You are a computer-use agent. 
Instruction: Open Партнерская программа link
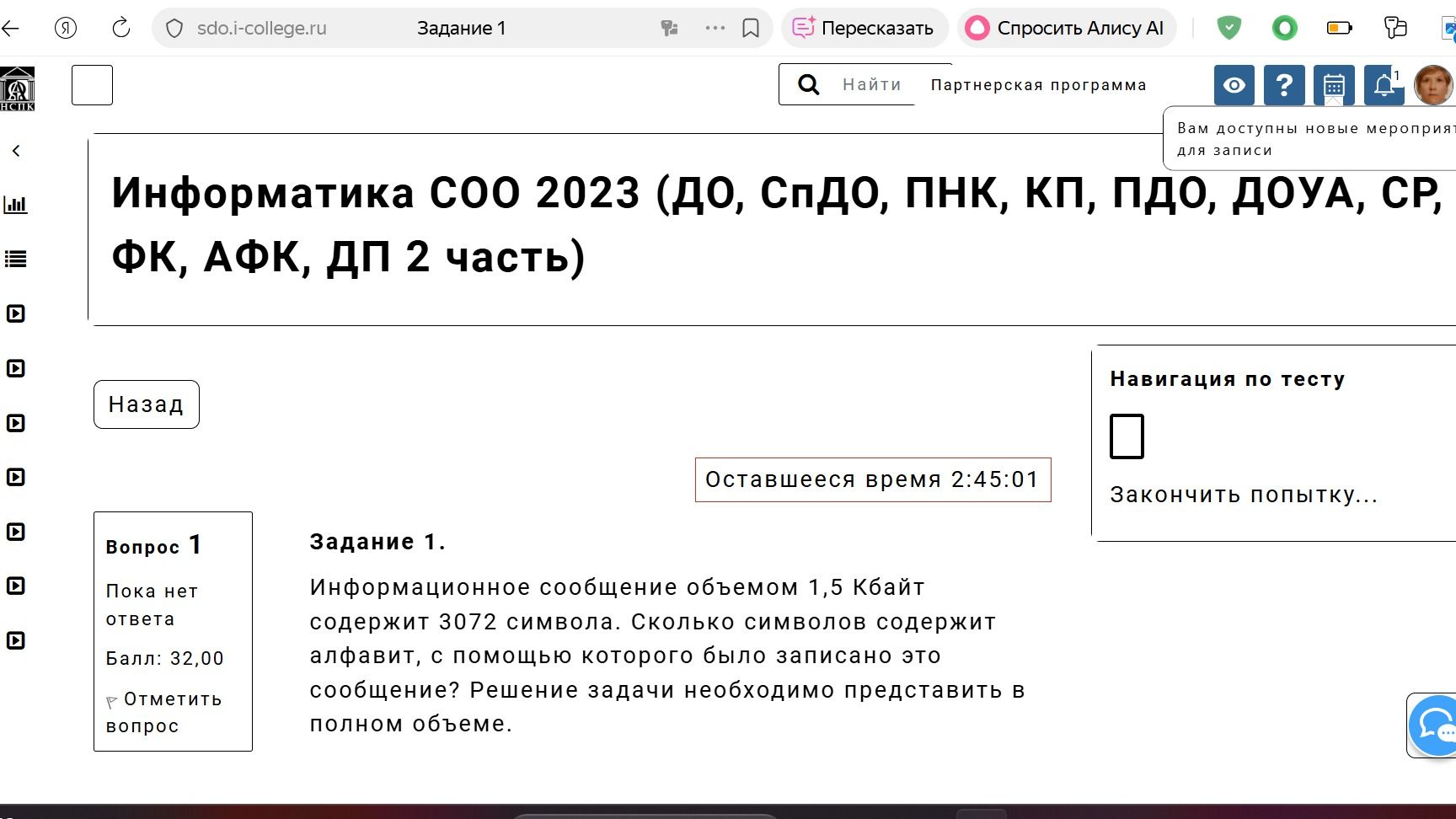point(1038,85)
